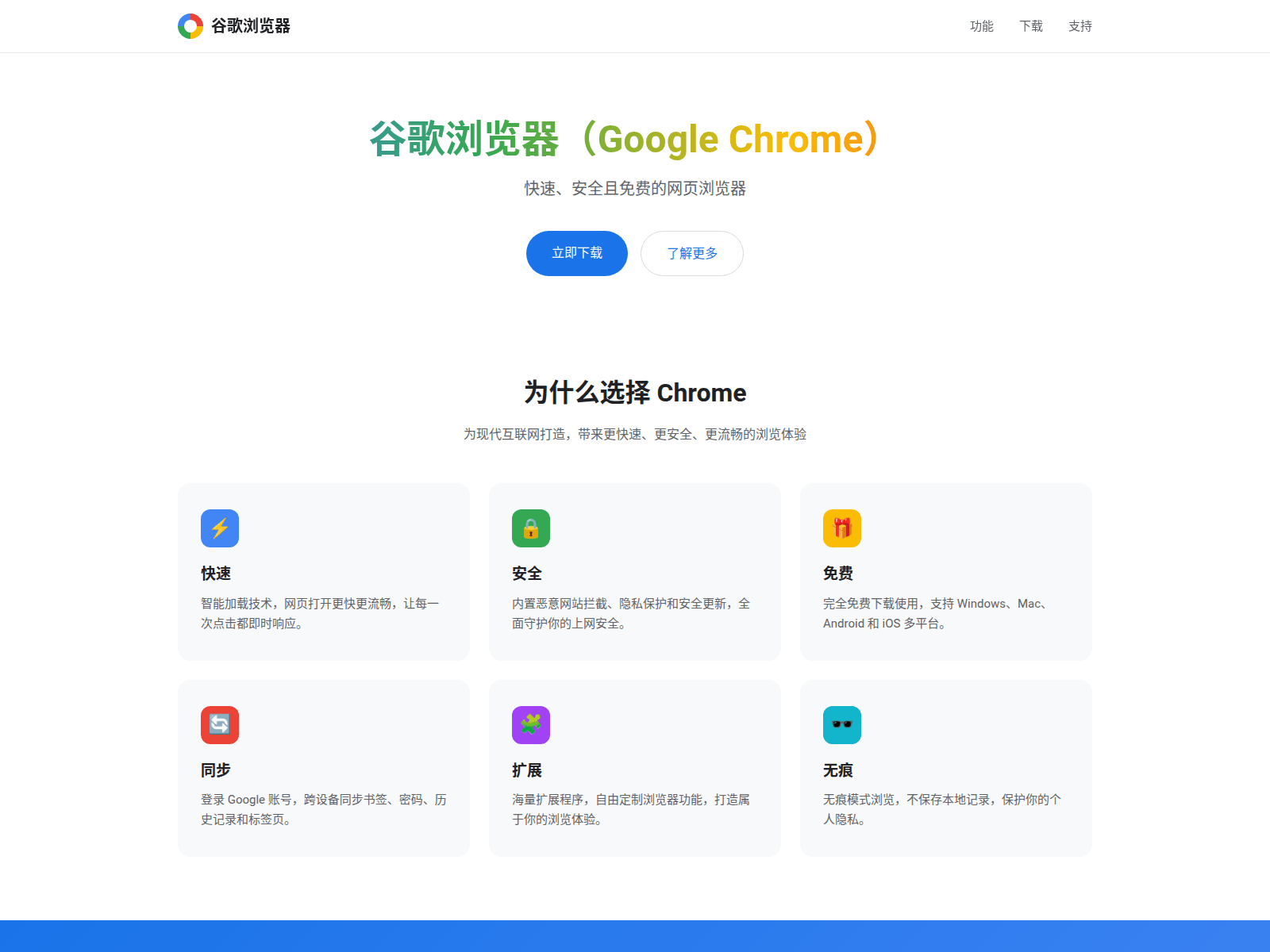Click the description starting 完全免费下载使用
Image resolution: width=1270 pixels, height=952 pixels.
point(935,613)
